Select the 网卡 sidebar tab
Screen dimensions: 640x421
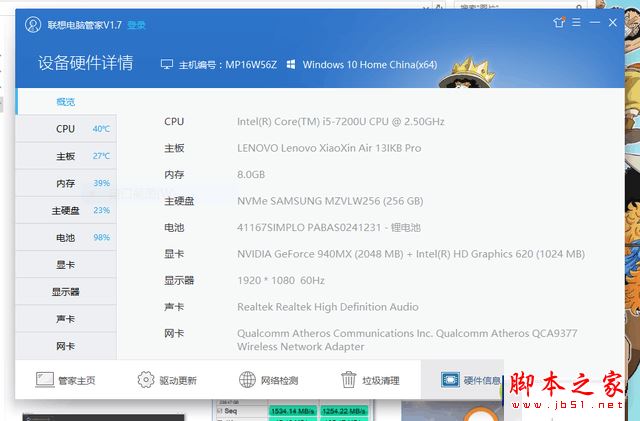coord(66,346)
